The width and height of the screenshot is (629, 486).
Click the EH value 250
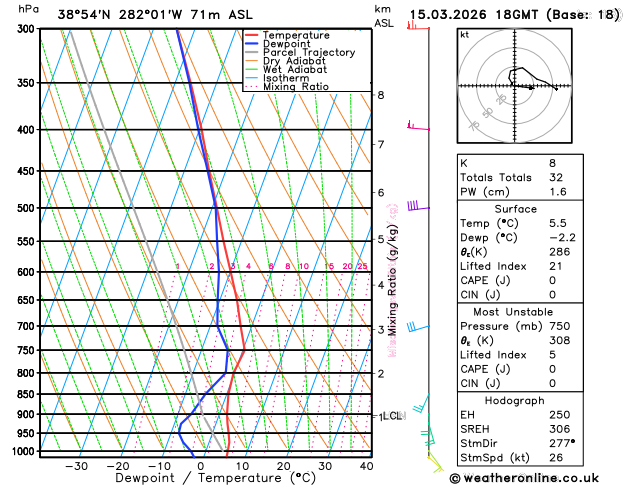tap(560, 415)
